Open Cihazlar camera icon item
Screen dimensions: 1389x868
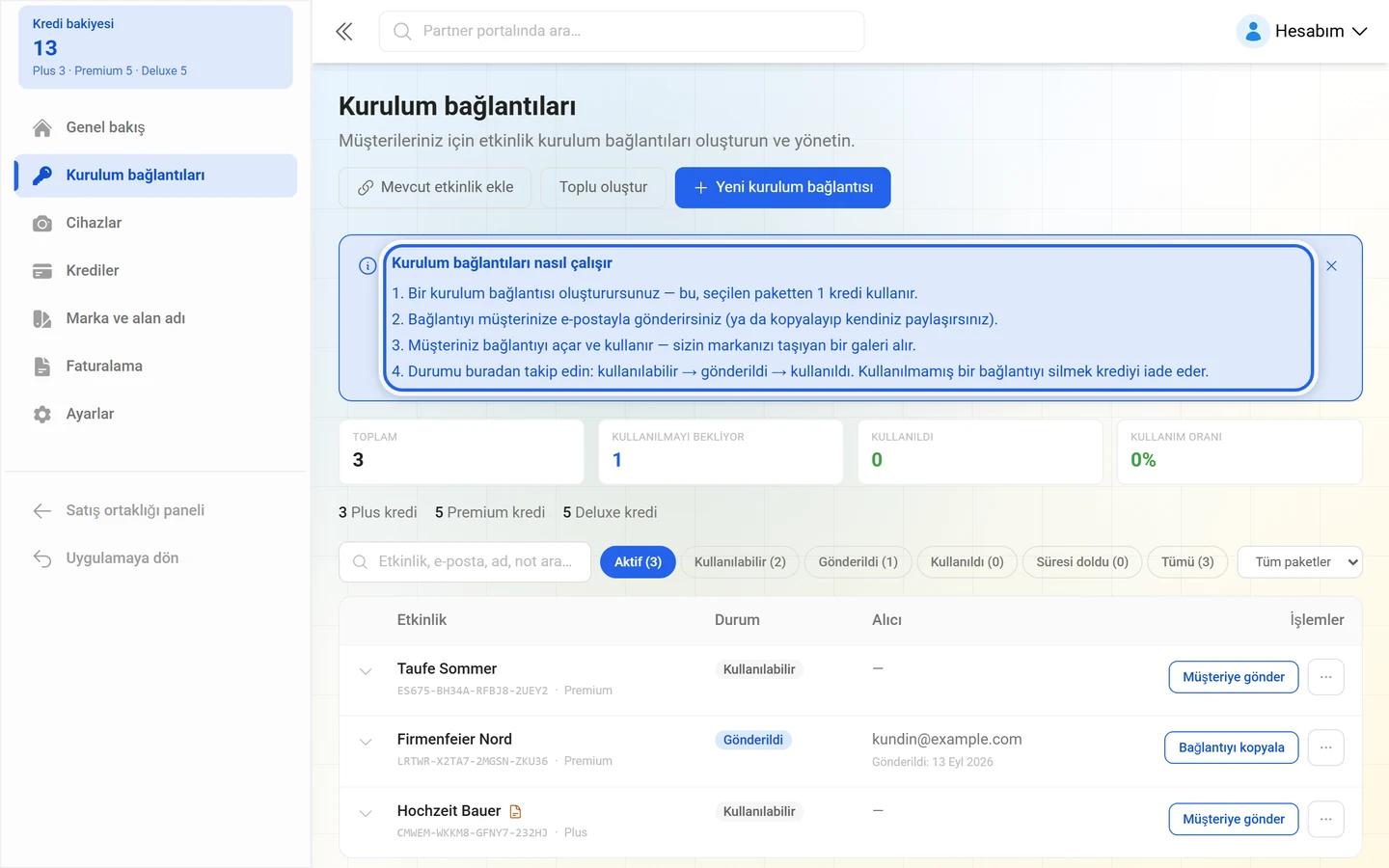(156, 223)
